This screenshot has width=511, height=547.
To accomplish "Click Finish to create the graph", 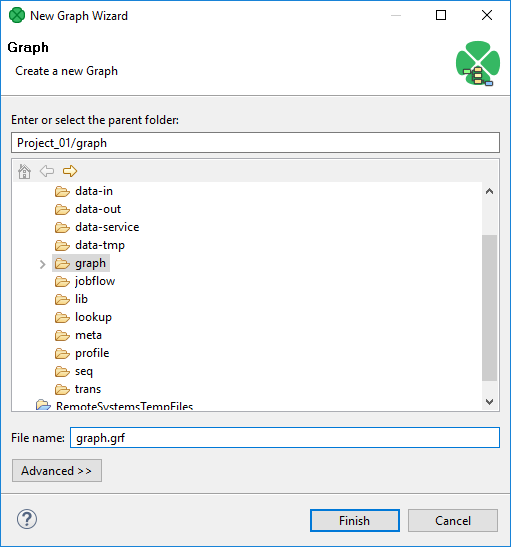I will pos(355,520).
